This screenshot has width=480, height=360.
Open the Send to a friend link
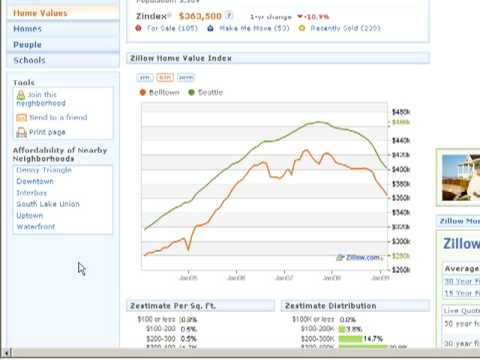pos(58,117)
